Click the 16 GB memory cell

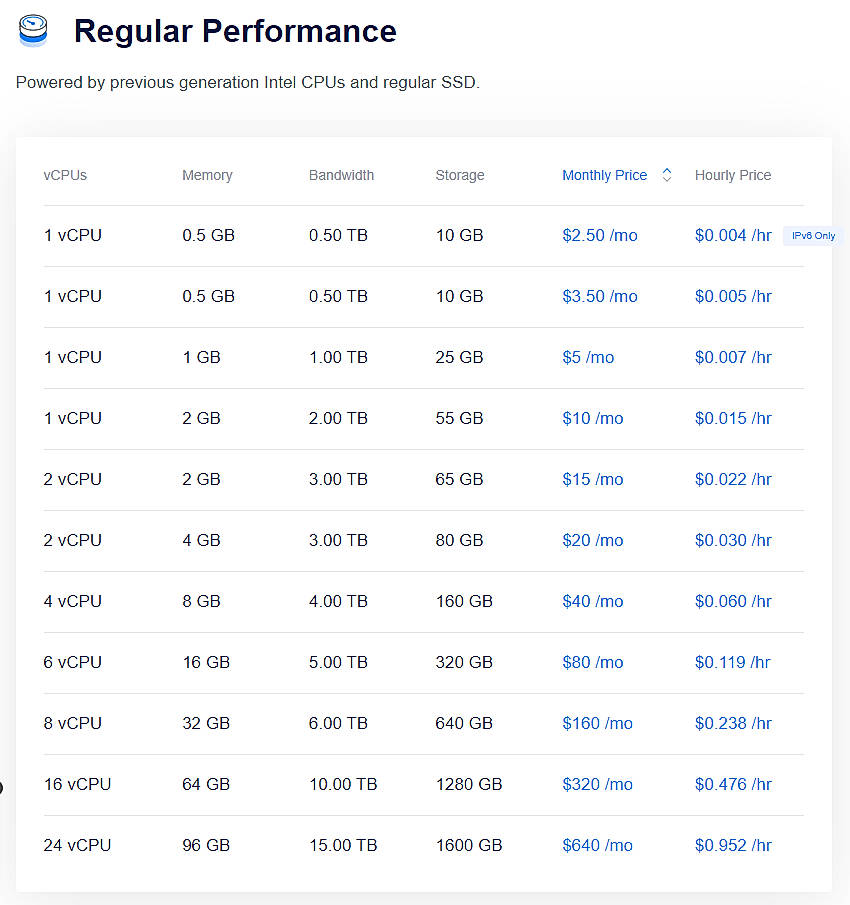[206, 662]
